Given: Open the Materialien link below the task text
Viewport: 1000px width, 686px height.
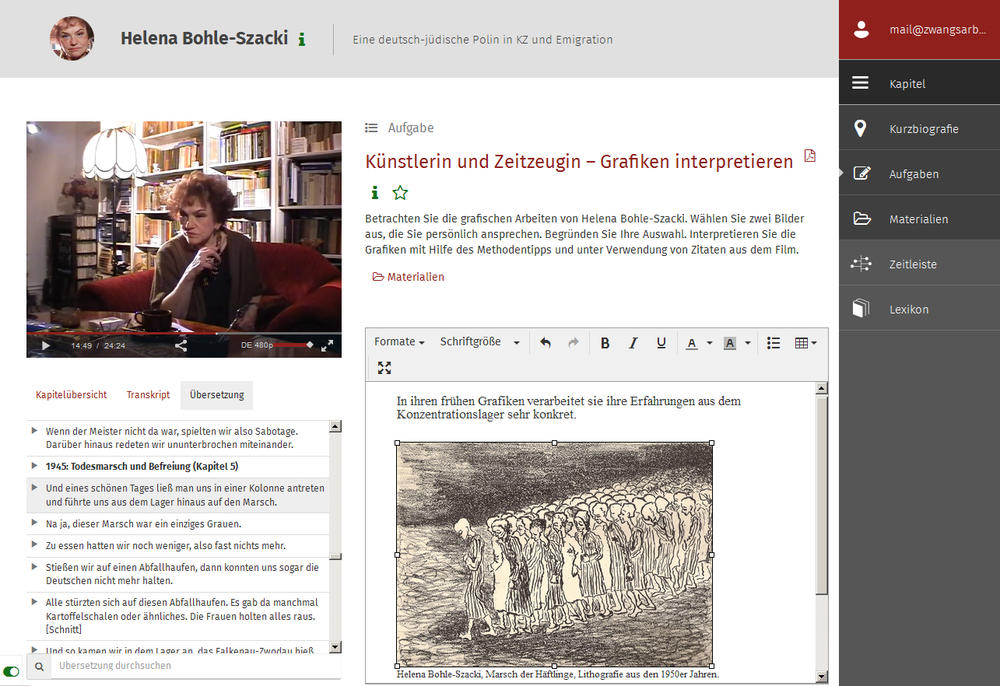Looking at the screenshot, I should tap(408, 277).
